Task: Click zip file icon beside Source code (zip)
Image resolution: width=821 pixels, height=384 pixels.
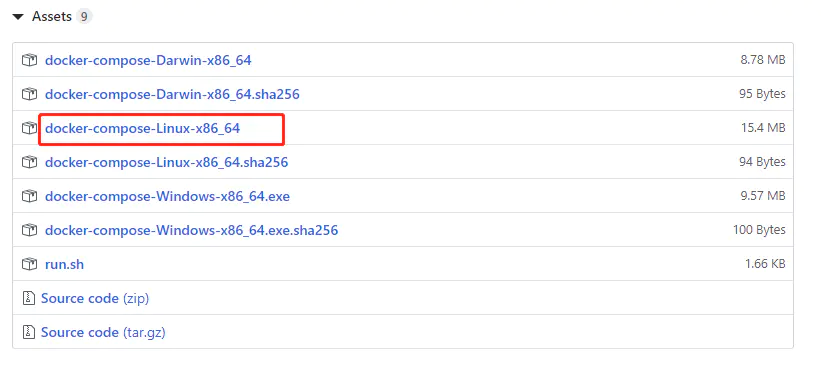Action: (28, 298)
